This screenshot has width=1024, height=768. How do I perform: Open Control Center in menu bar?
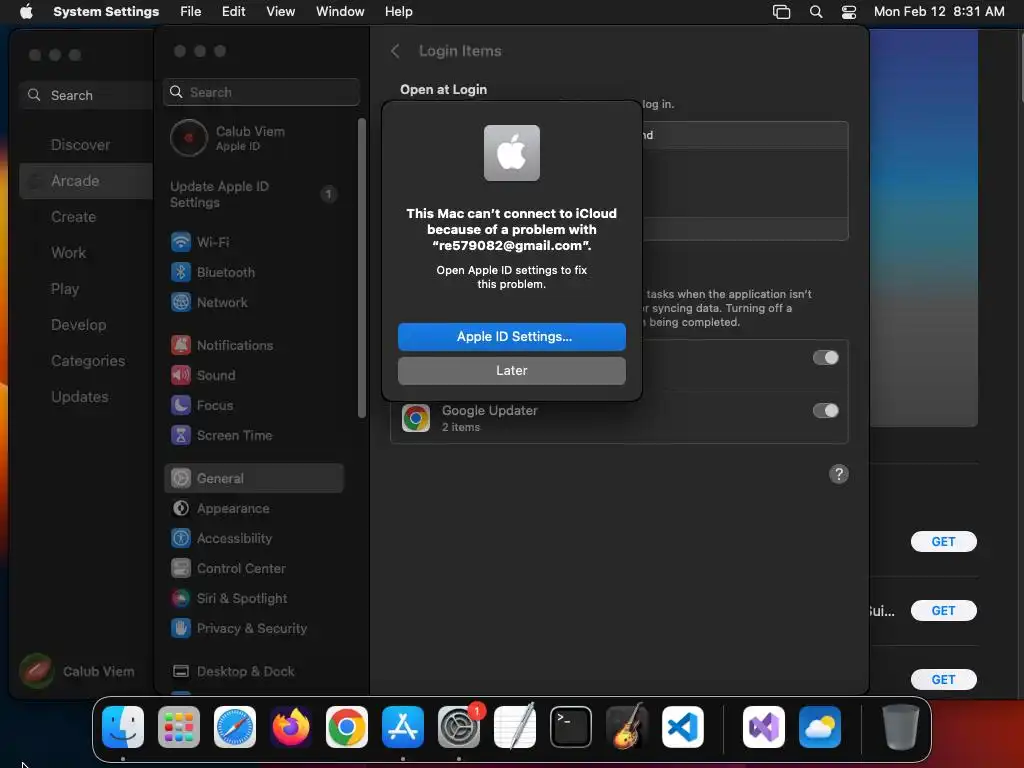click(849, 12)
